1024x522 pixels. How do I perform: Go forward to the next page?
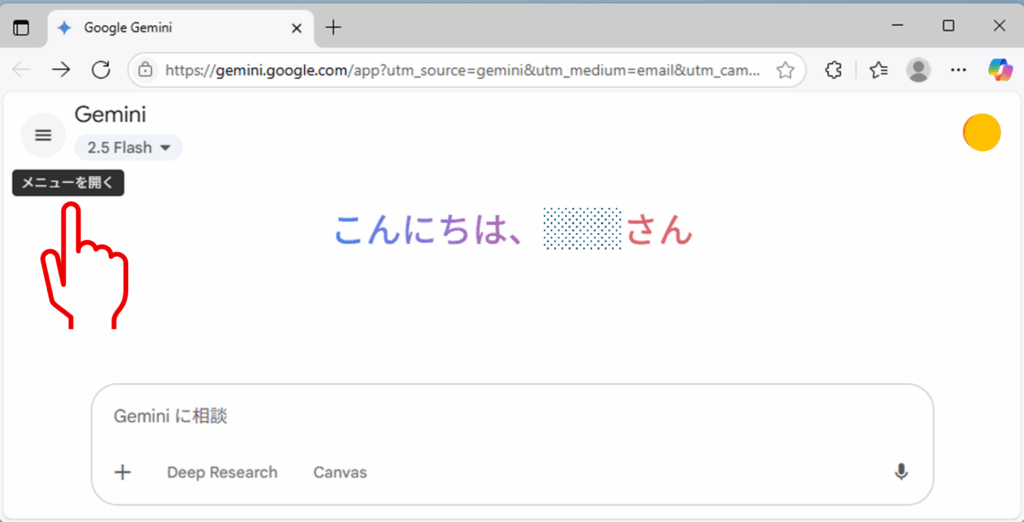coord(61,70)
